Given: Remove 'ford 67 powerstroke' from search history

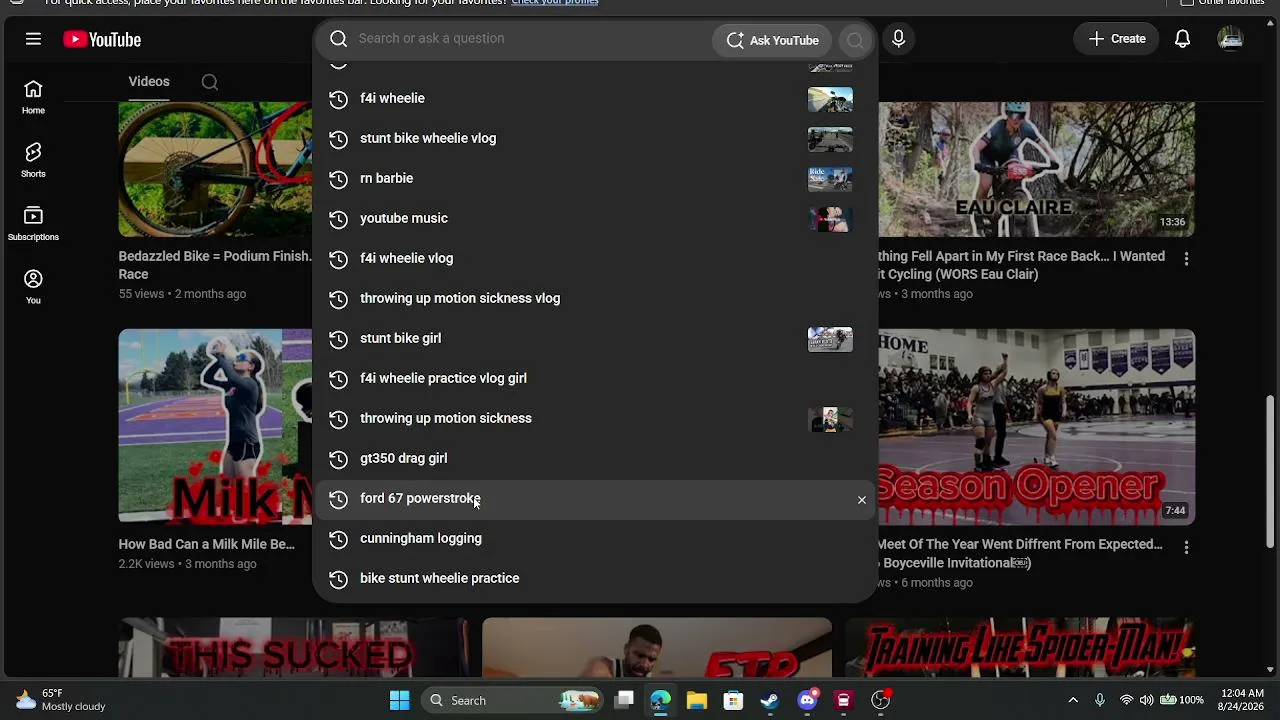Looking at the screenshot, I should pos(861,499).
